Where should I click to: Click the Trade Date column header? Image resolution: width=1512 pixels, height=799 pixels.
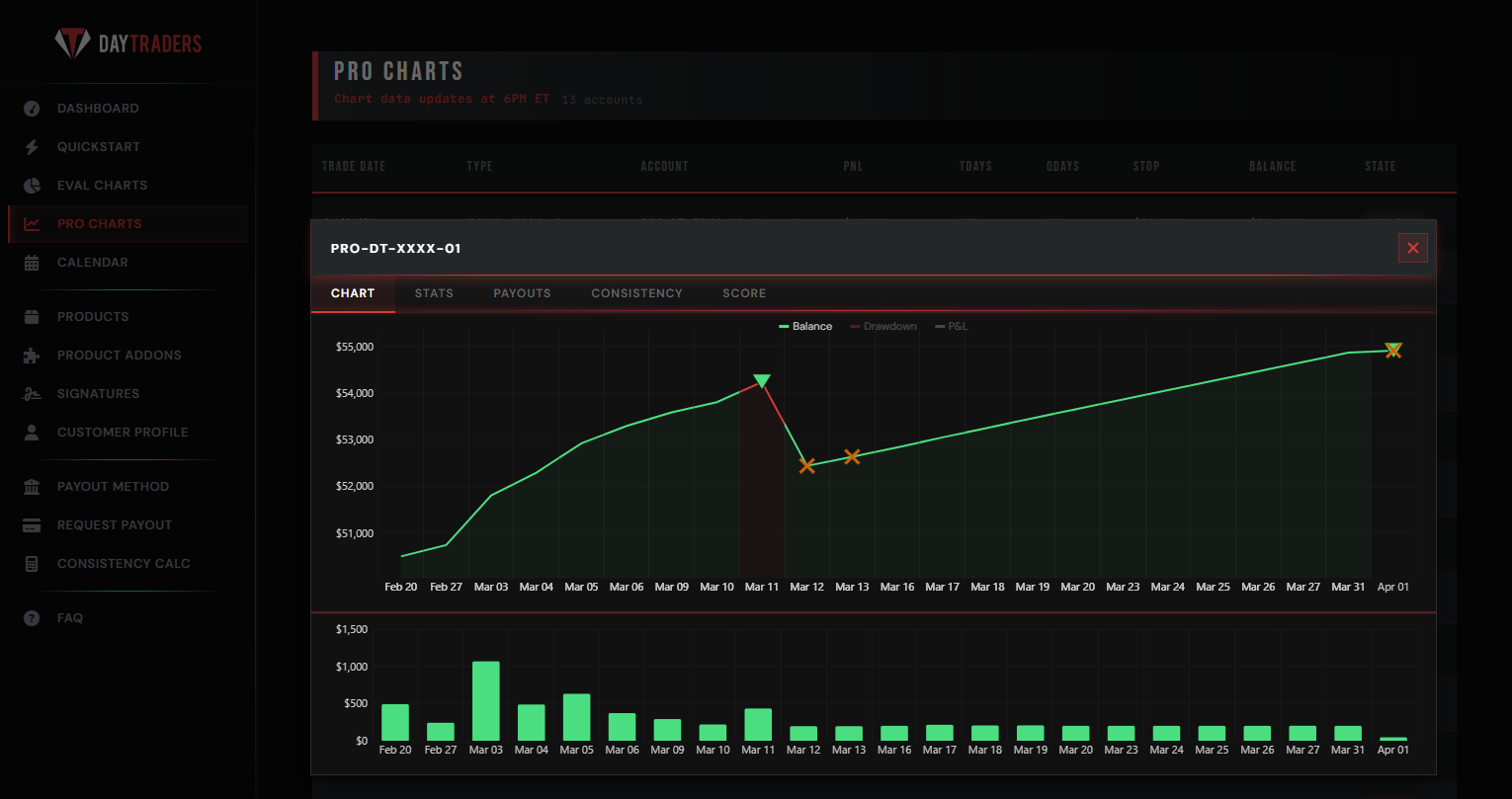(354, 166)
